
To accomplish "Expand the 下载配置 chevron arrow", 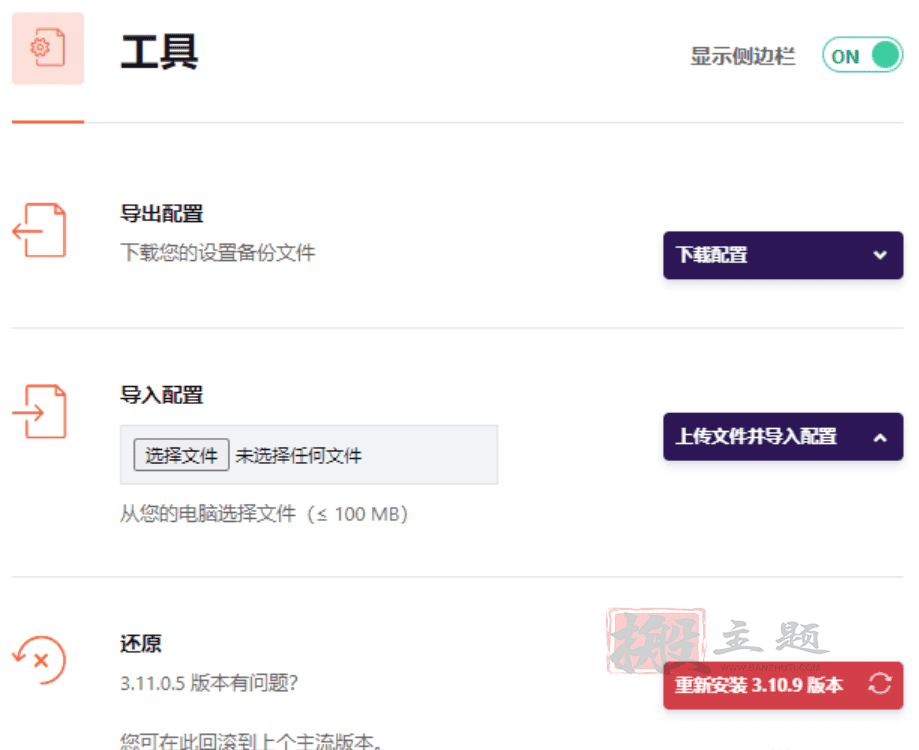I will [x=880, y=255].
